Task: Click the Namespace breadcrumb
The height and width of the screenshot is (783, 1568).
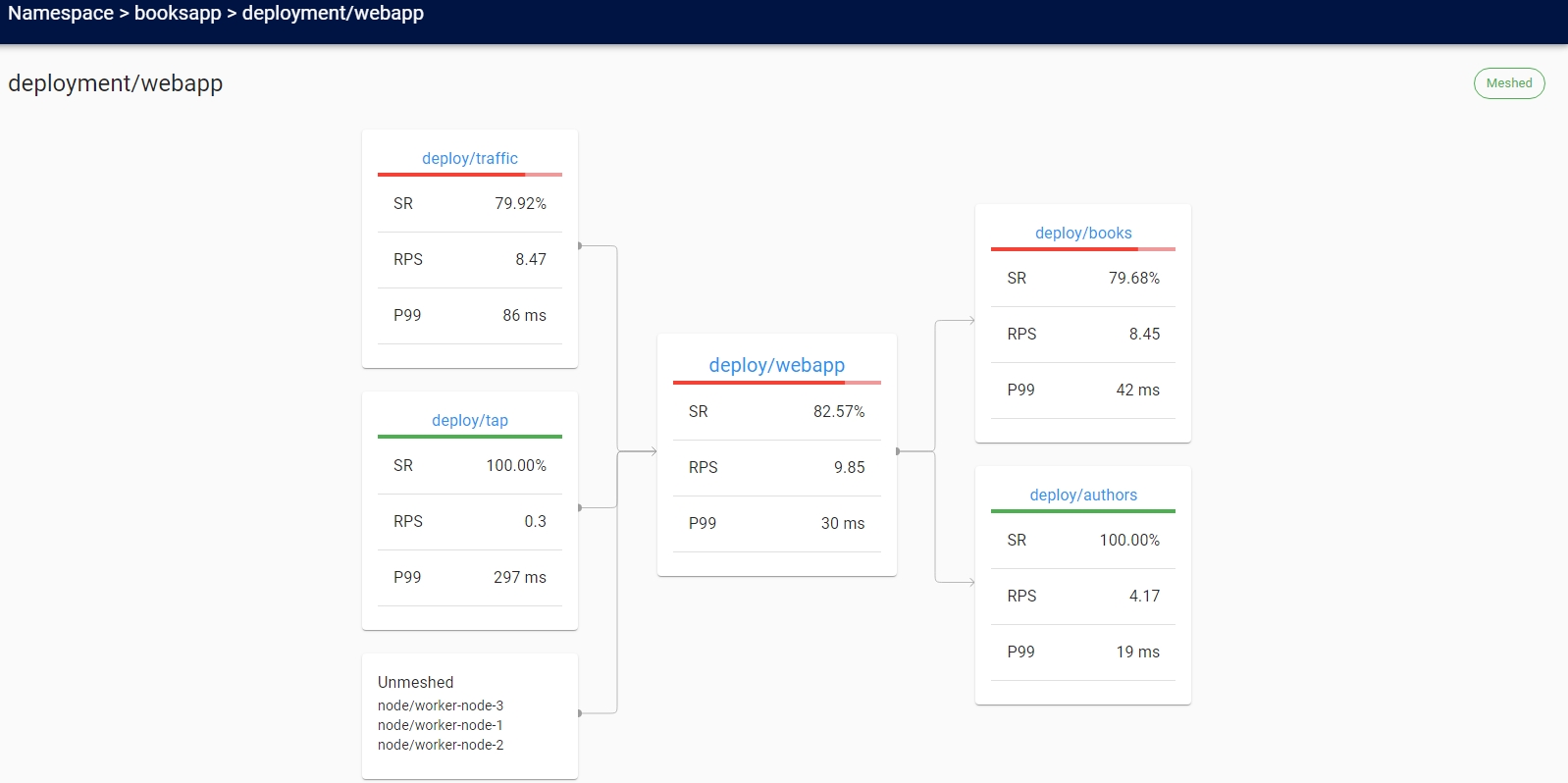Action: tap(61, 14)
